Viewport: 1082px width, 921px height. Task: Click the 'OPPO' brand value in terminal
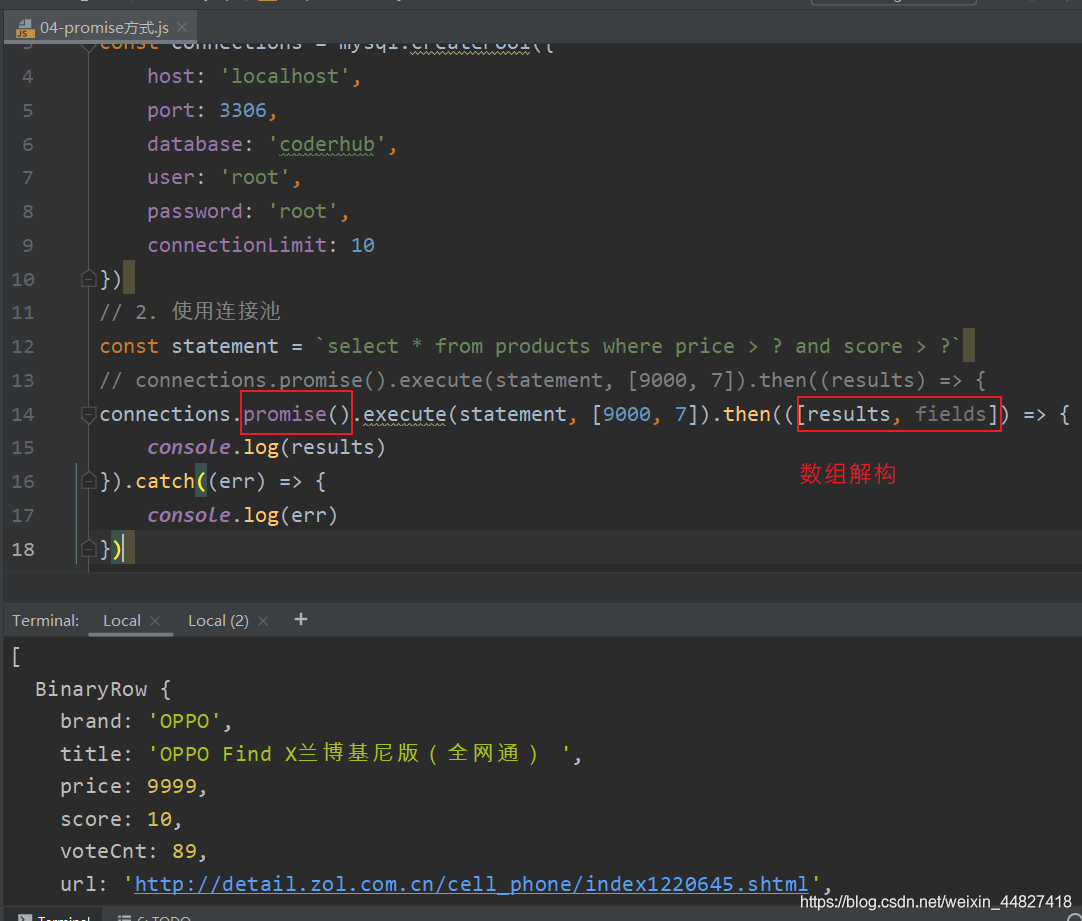(184, 721)
